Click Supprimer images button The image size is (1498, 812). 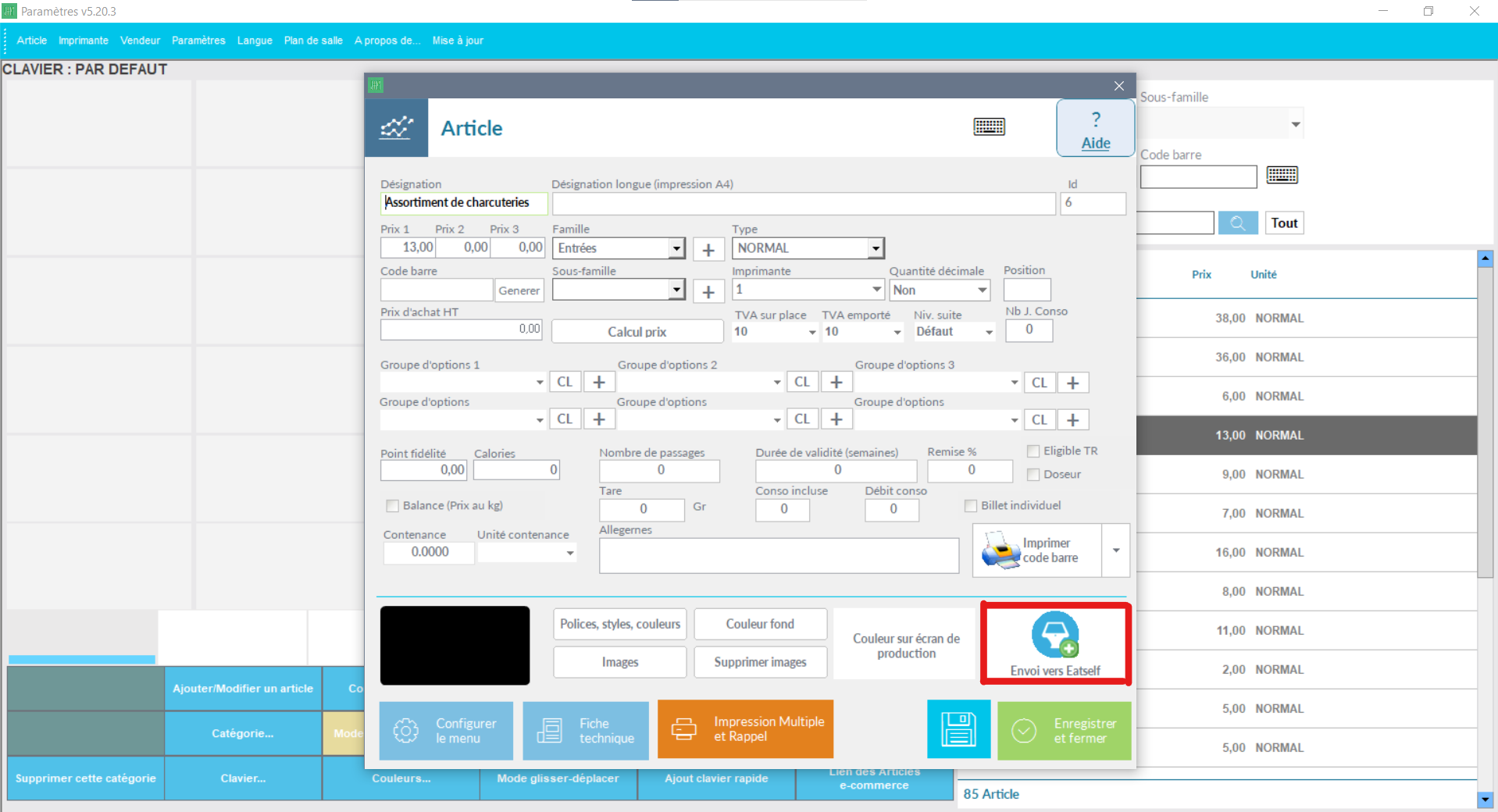click(760, 662)
